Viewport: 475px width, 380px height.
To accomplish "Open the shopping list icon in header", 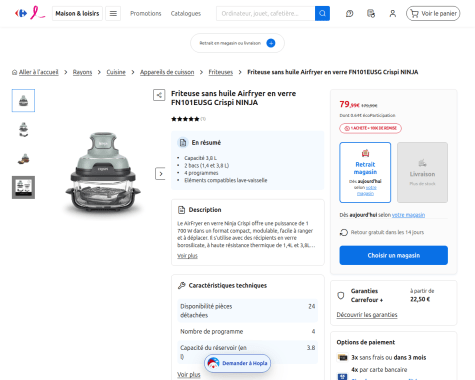I will (371, 13).
